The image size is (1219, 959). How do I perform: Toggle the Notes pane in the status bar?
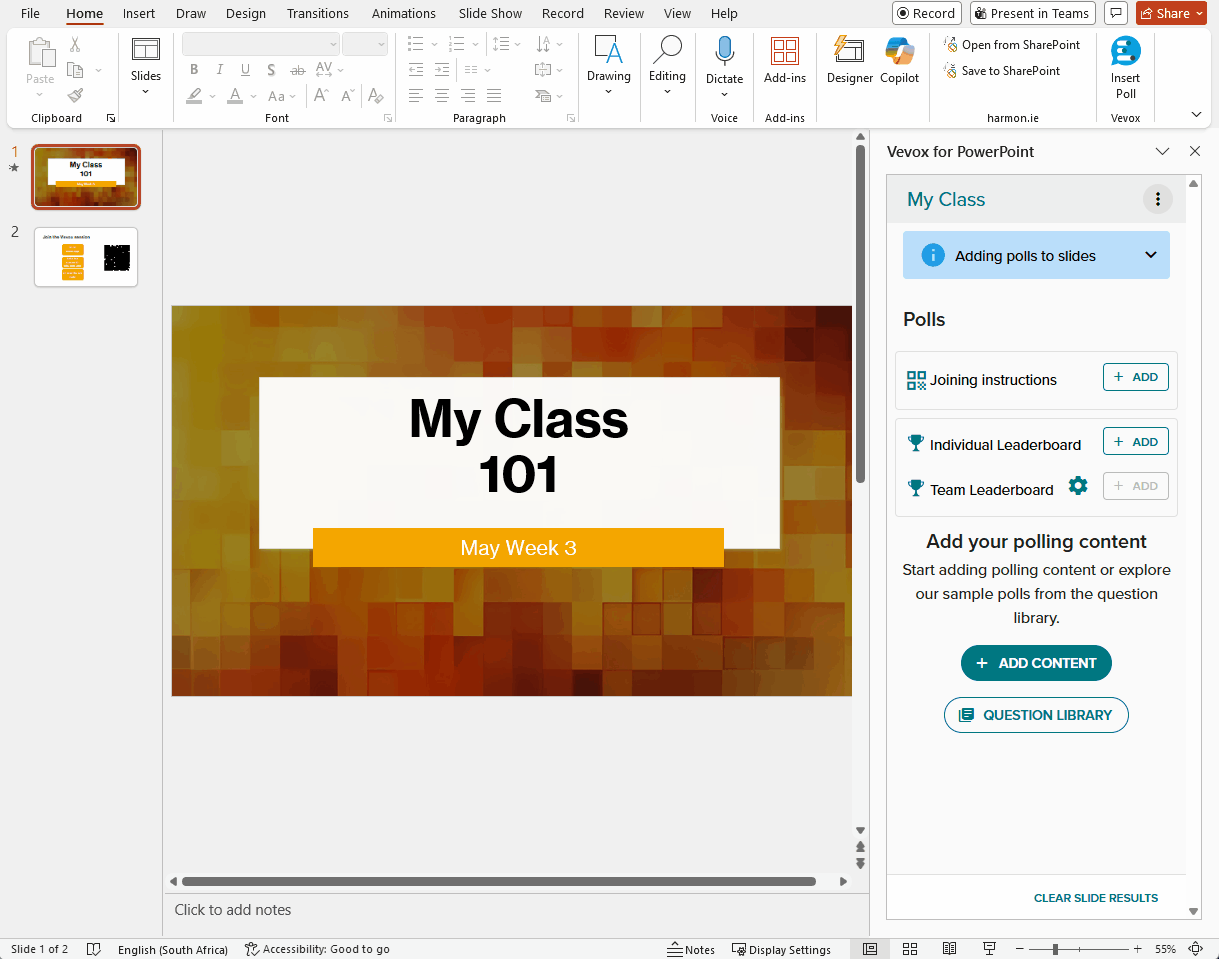point(691,948)
